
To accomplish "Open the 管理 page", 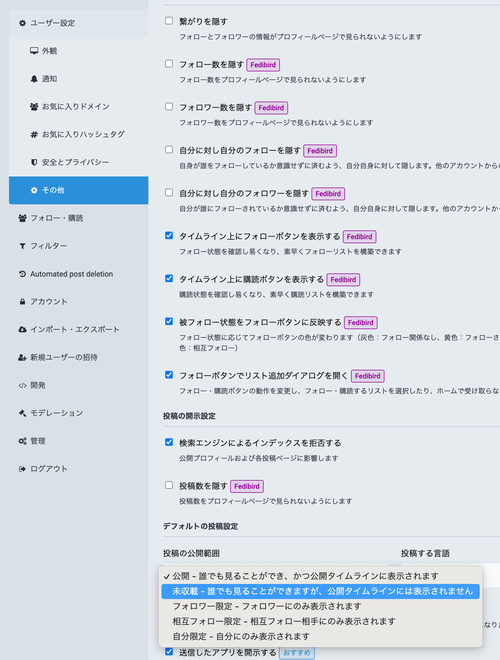I will pos(79,441).
